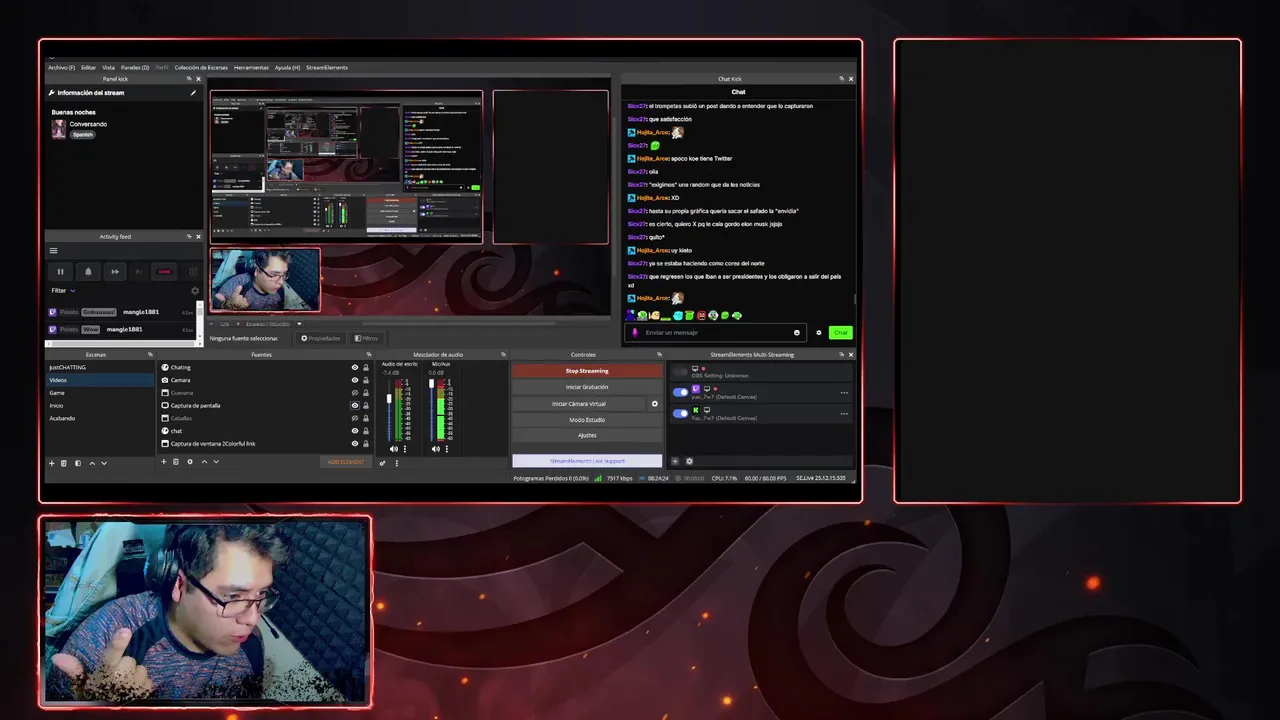
Task: Skip alert with fast-forward button
Action: (x=115, y=272)
